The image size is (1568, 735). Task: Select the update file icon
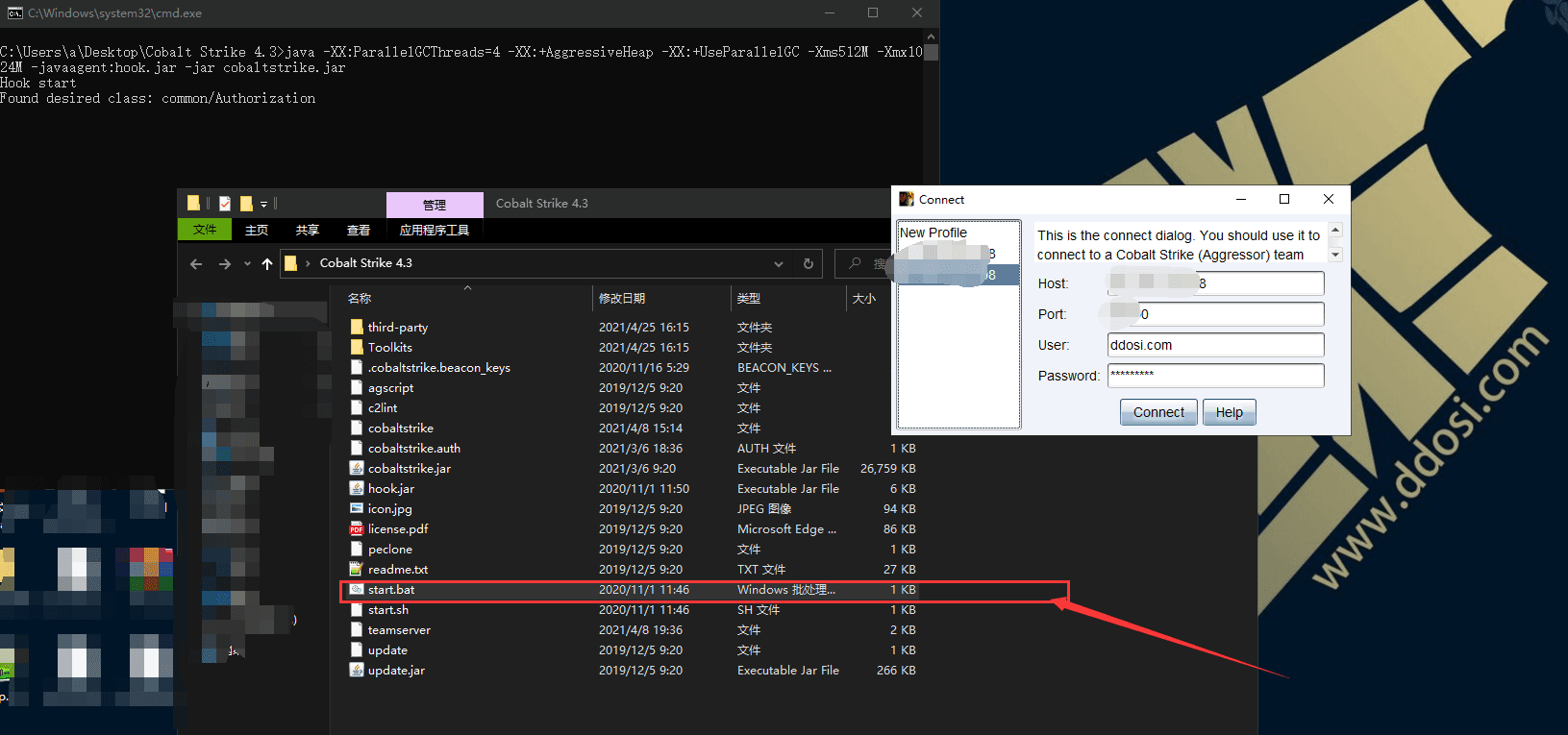click(357, 650)
